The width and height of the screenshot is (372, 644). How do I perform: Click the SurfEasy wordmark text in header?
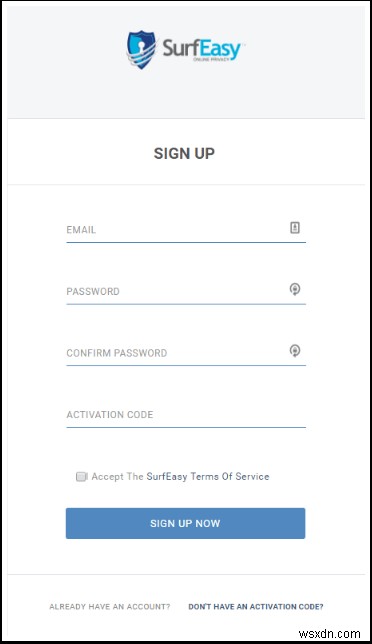click(x=201, y=48)
